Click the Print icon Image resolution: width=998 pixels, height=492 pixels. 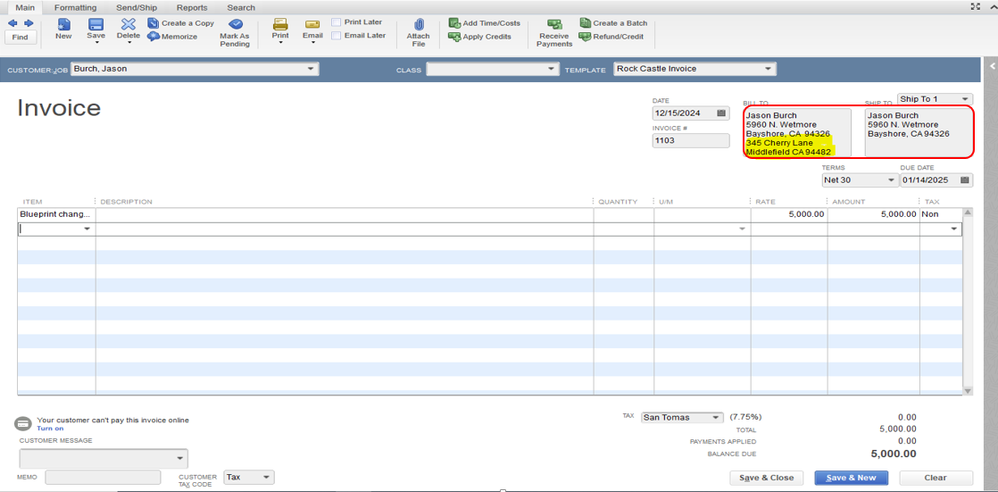pyautogui.click(x=281, y=24)
